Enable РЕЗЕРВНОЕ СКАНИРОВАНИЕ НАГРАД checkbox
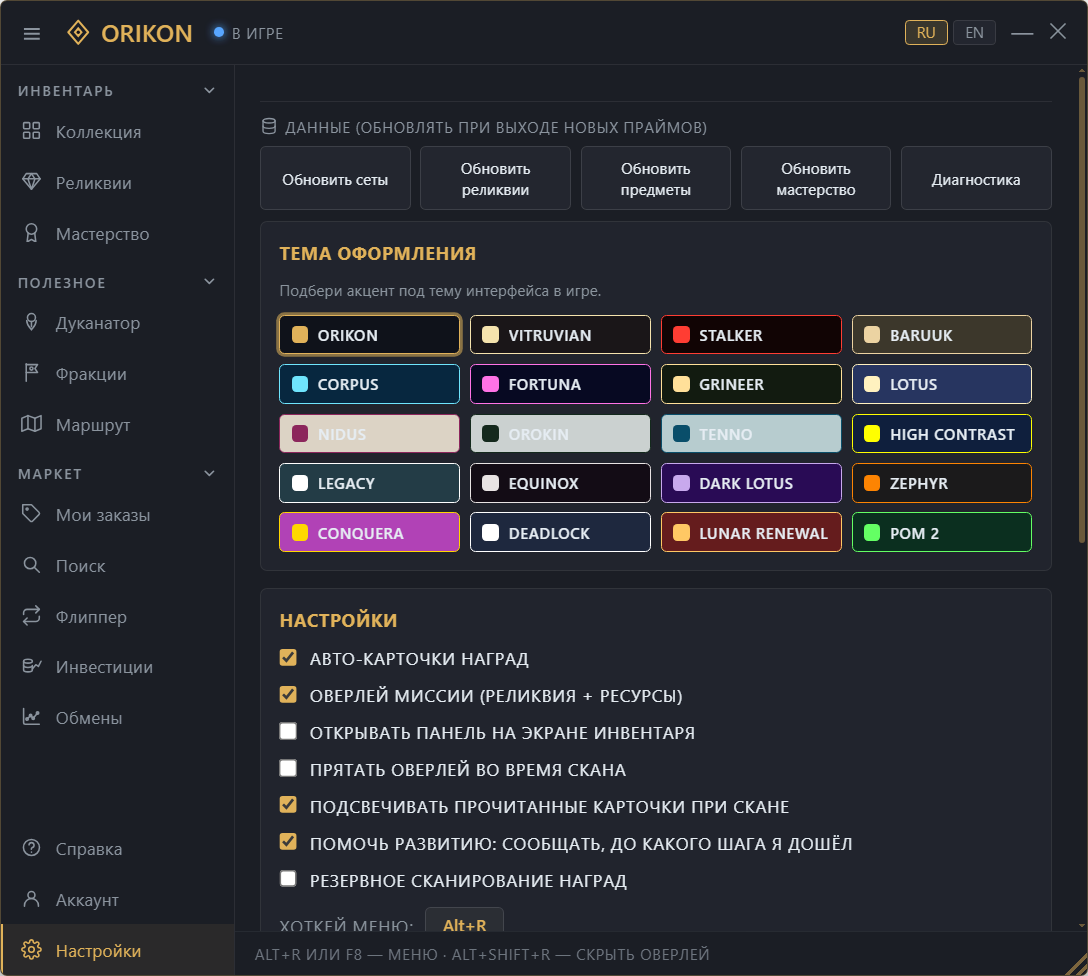Viewport: 1088px width, 976px height. [x=288, y=880]
